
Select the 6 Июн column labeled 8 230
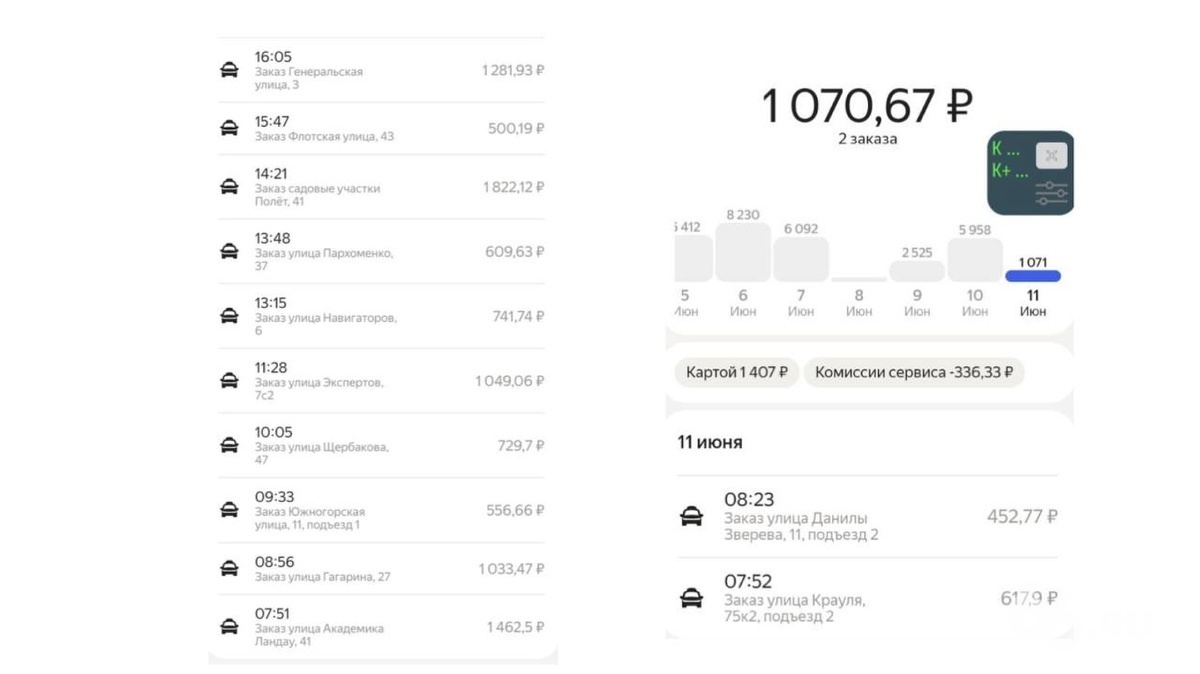pos(742,252)
